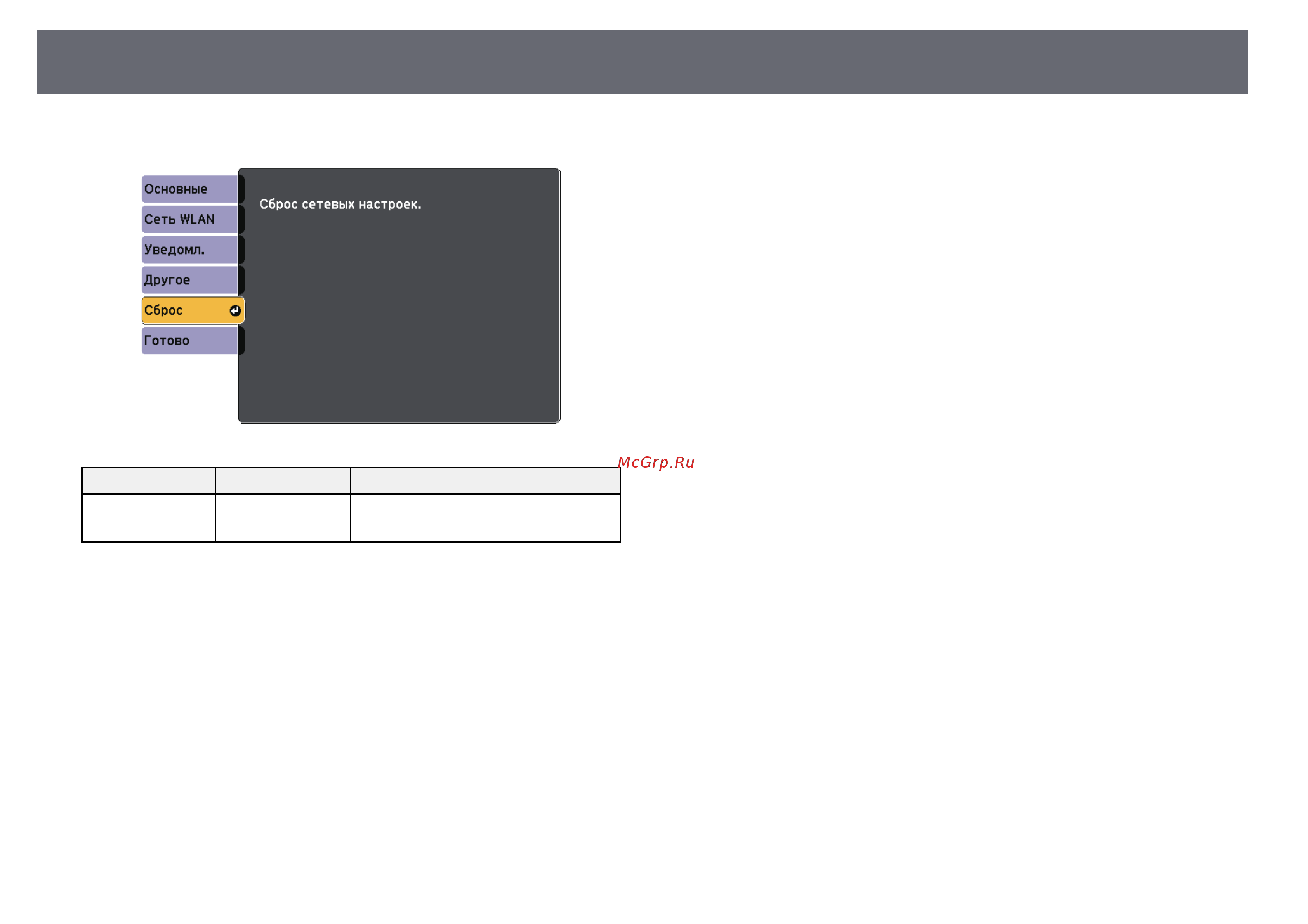This screenshot has width=1308, height=924.
Task: Select the text Сброс сетевых настроек.
Action: tap(340, 205)
